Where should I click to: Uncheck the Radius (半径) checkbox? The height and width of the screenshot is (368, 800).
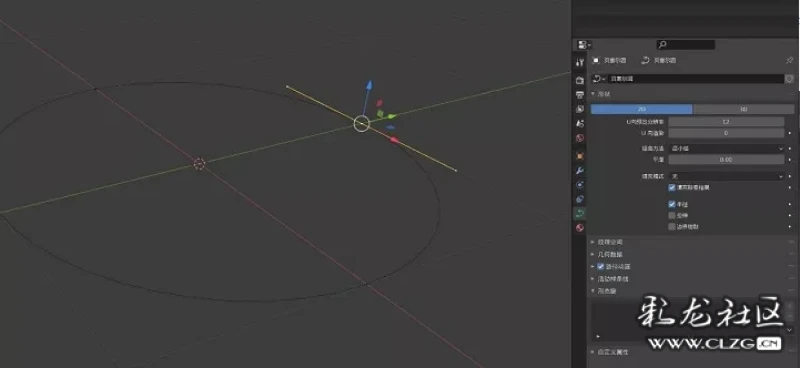click(672, 204)
